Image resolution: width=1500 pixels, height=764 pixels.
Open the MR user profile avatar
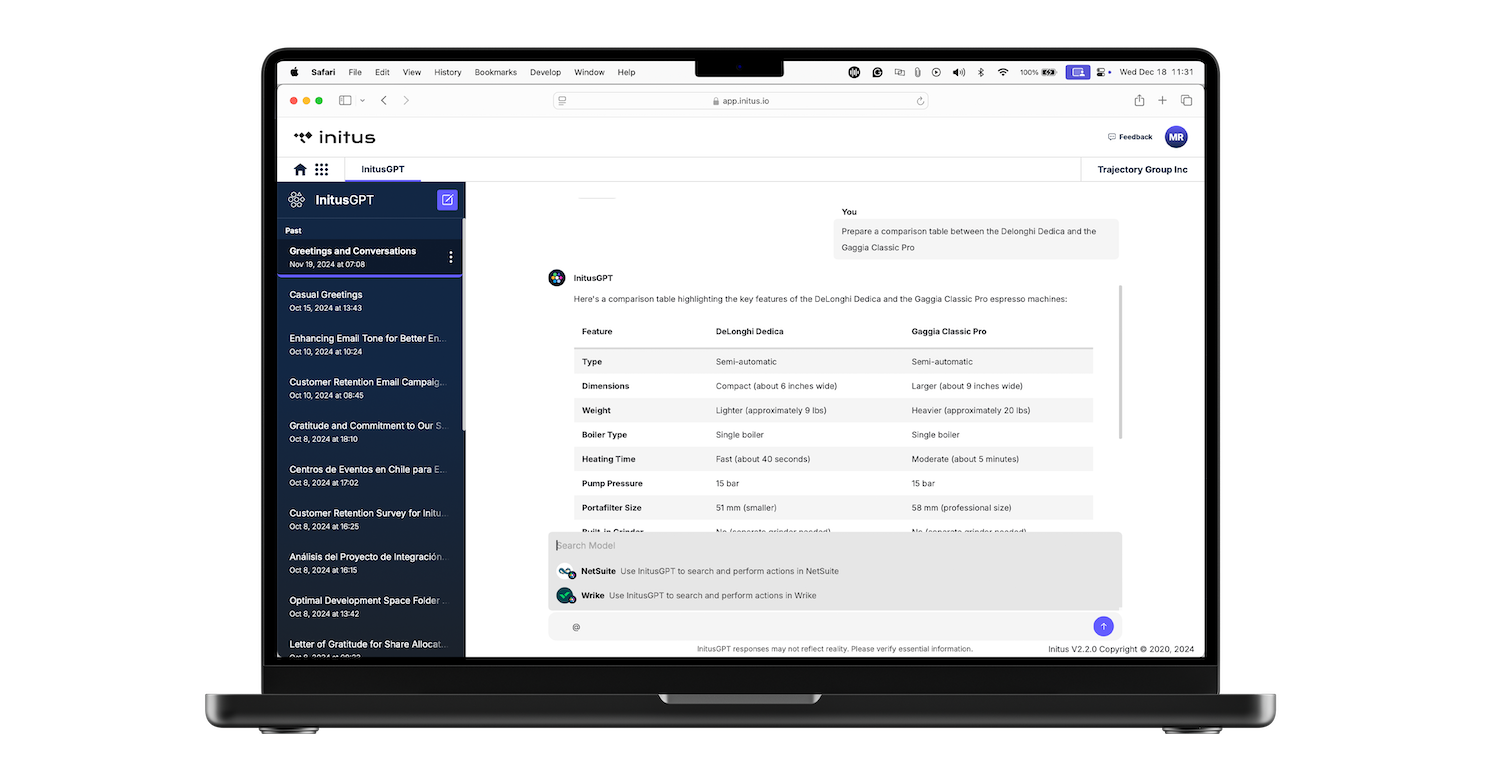[1176, 137]
